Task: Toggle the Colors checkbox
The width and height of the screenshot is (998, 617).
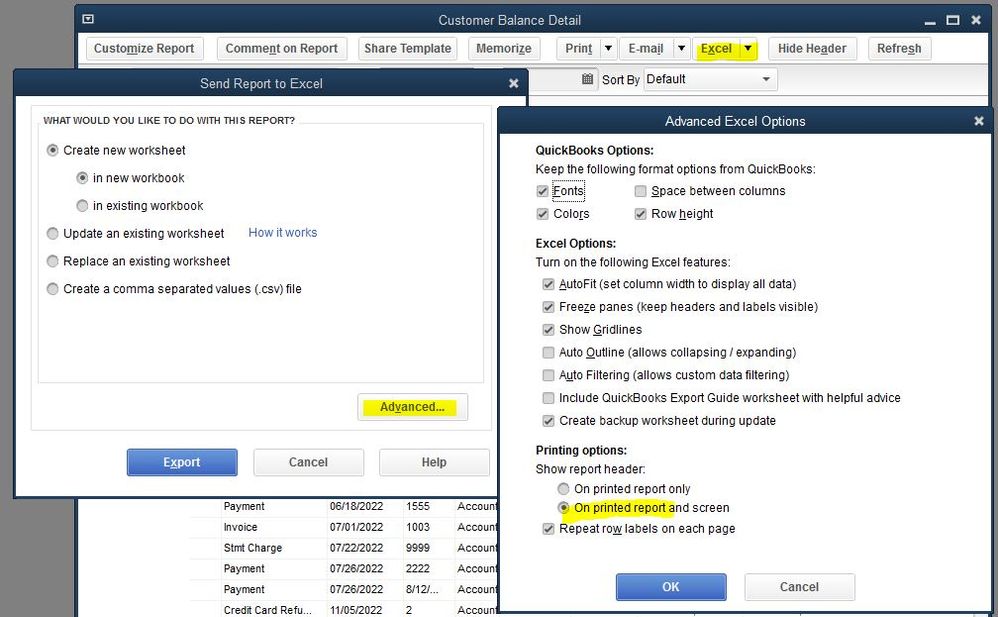Action: click(542, 214)
